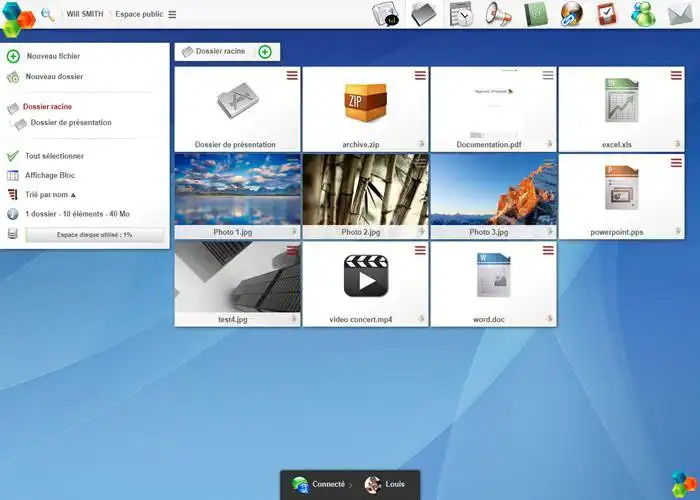The height and width of the screenshot is (500, 700).
Task: Click the cubes logo at bottom-right corner
Action: point(684,484)
